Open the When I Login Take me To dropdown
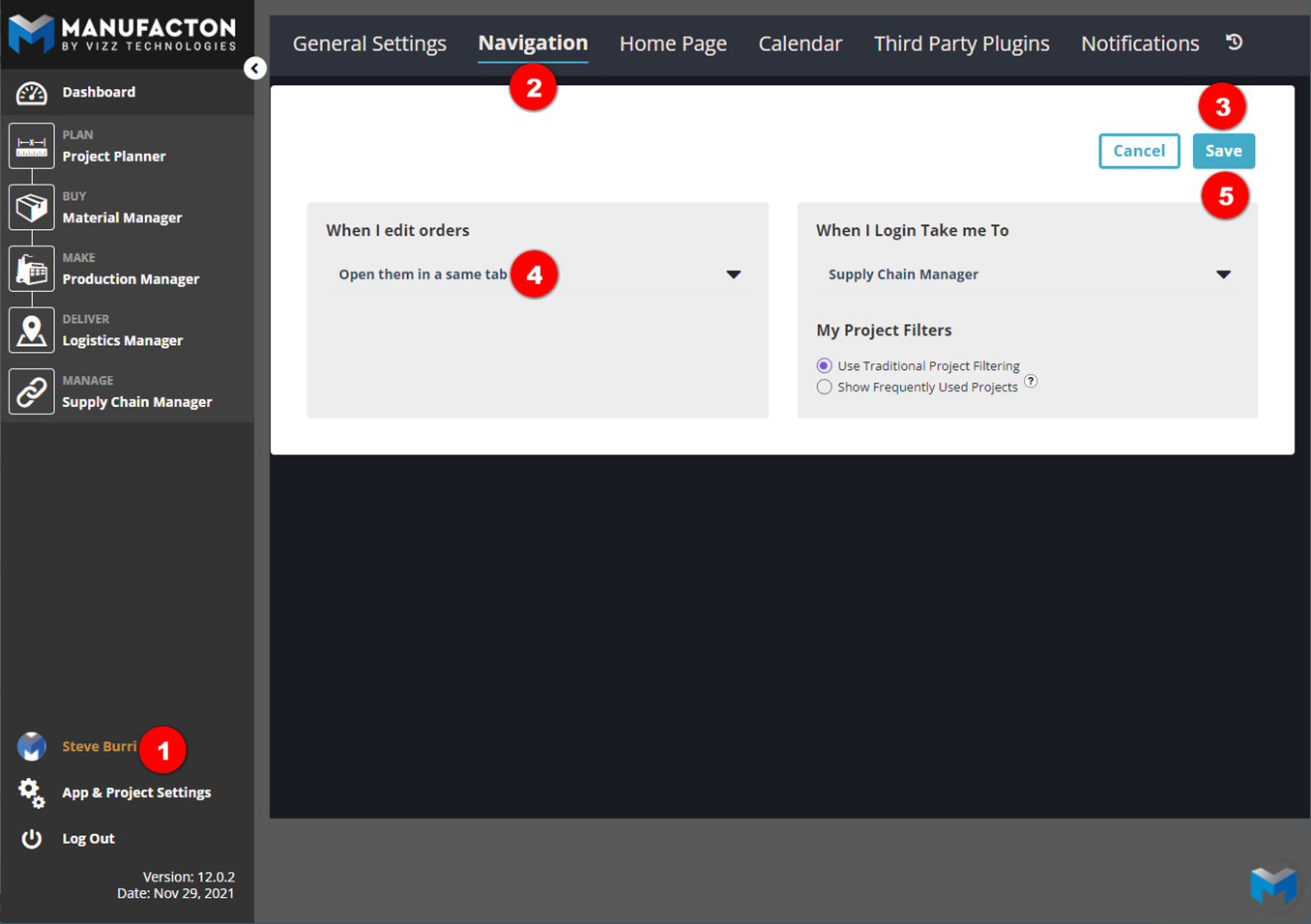 (1222, 274)
